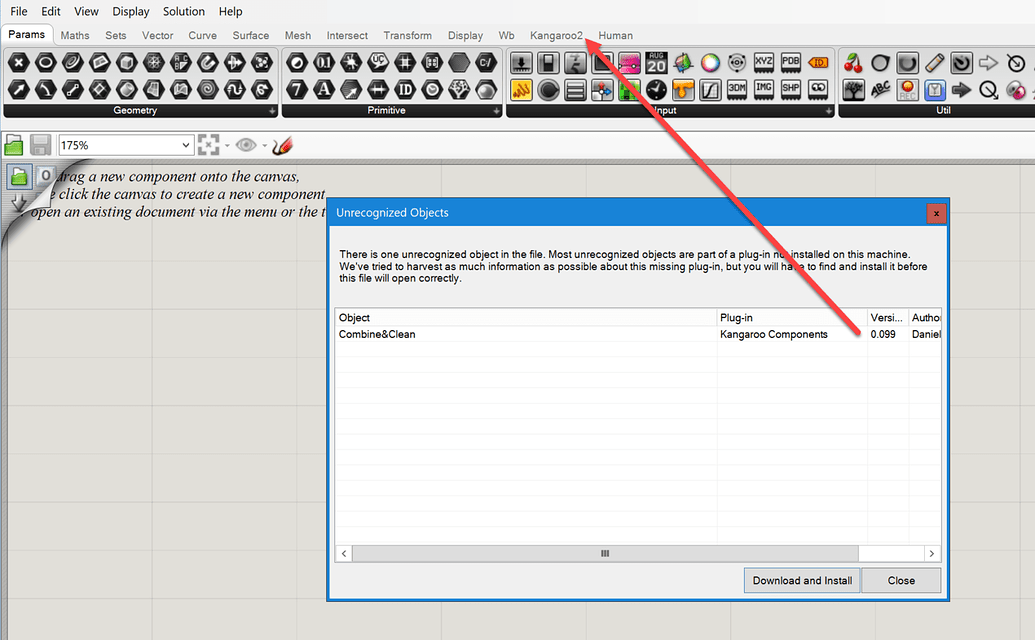Select the Time clock parameter icon in Primitive

pos(432,89)
